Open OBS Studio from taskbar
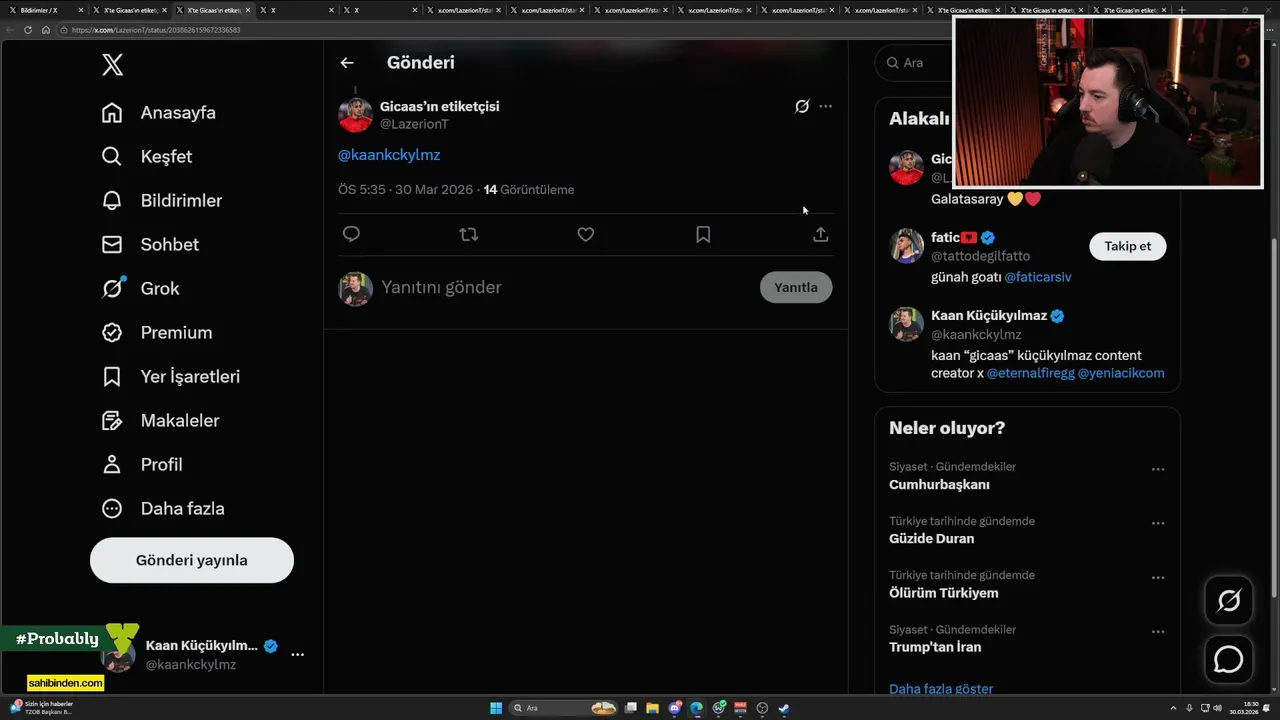This screenshot has height=720, width=1280. (x=762, y=708)
